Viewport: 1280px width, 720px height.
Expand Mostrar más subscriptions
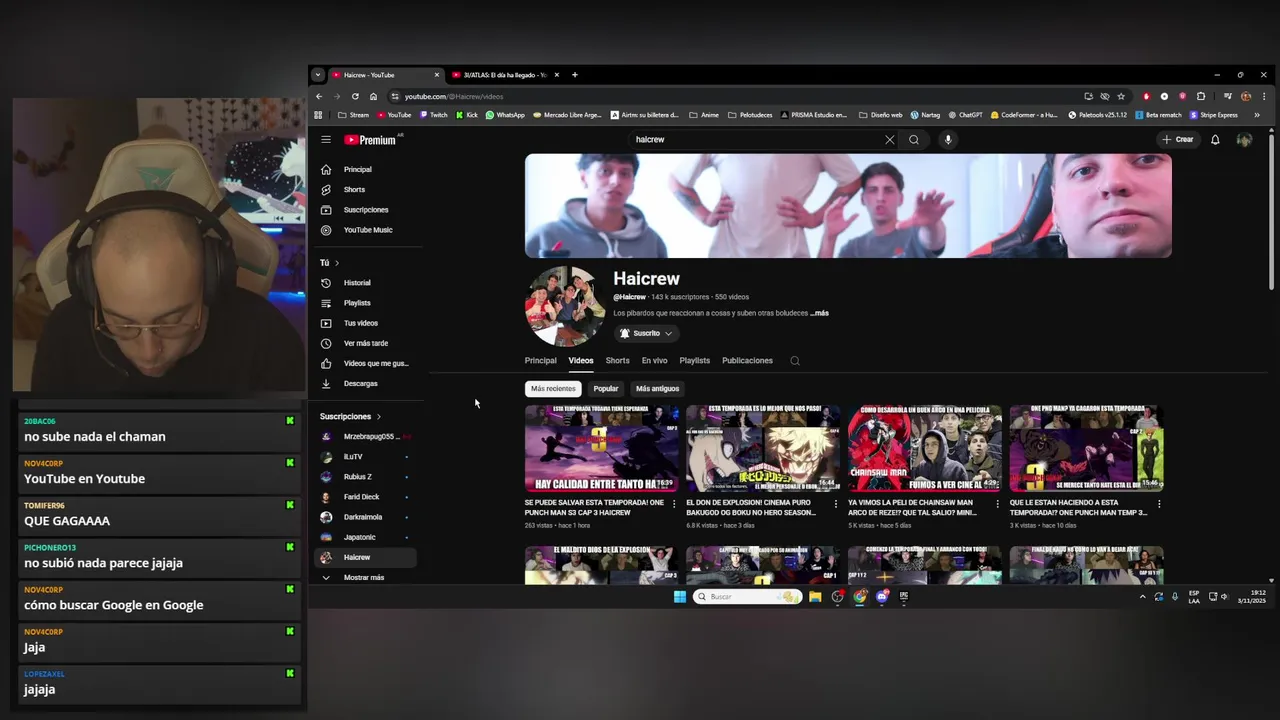click(x=366, y=577)
